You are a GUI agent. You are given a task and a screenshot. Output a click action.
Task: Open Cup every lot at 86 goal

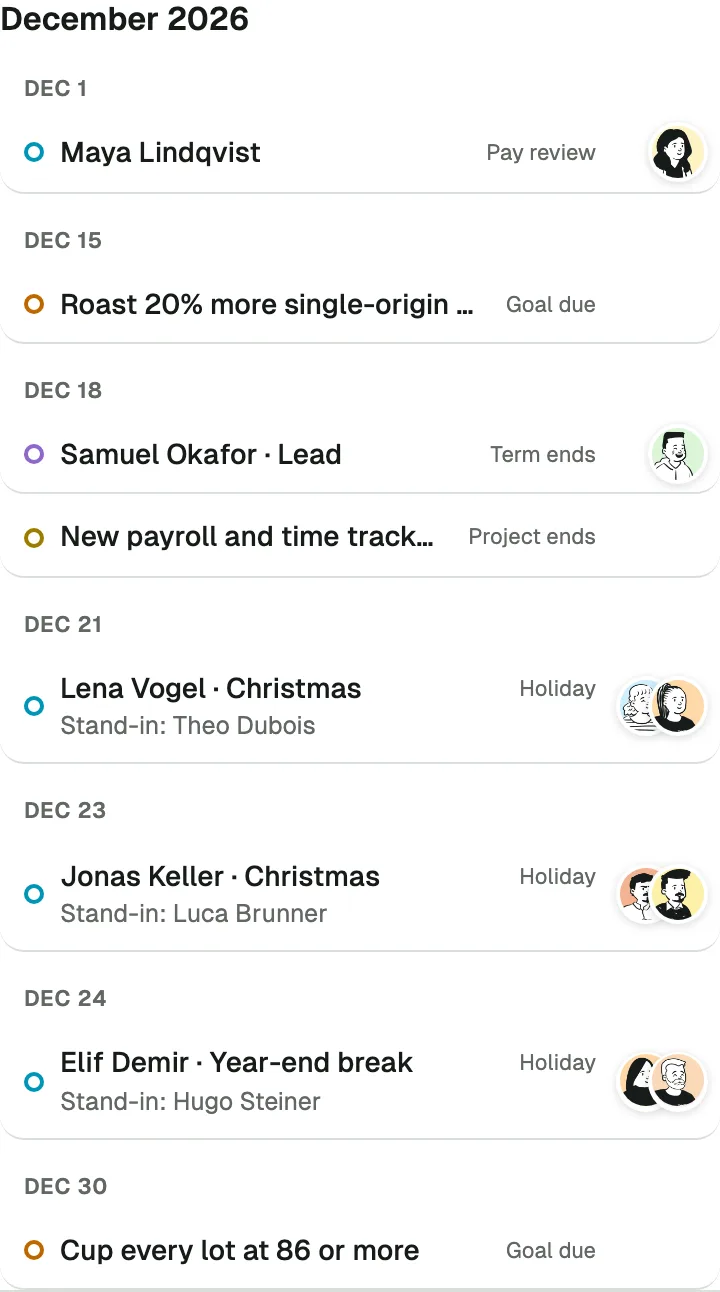tap(360, 1250)
